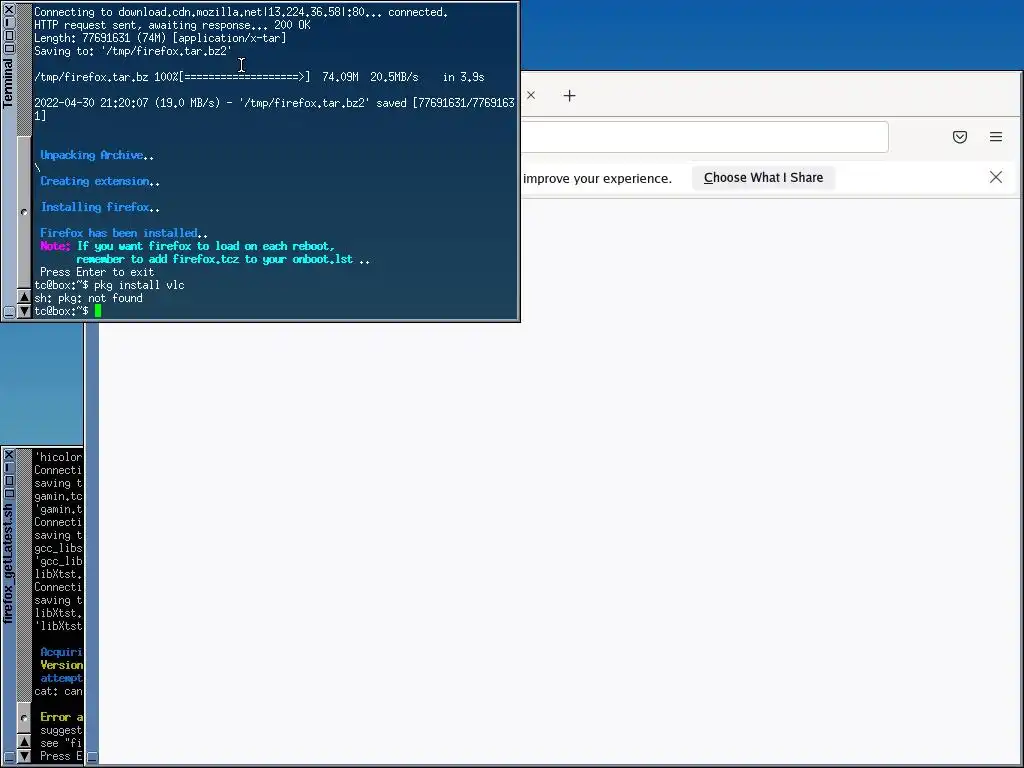This screenshot has width=1024, height=768.
Task: Click the Save to Pocket icon
Action: pyautogui.click(x=959, y=136)
